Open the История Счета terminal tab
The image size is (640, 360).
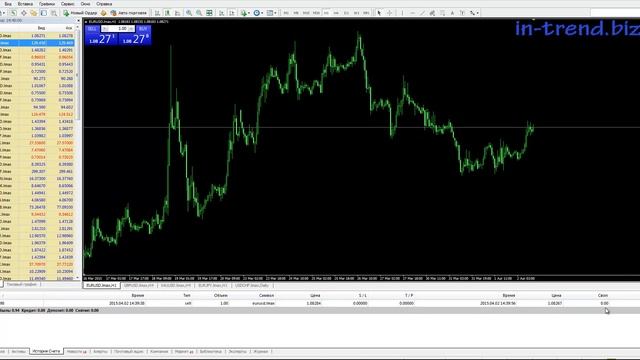pos(46,351)
